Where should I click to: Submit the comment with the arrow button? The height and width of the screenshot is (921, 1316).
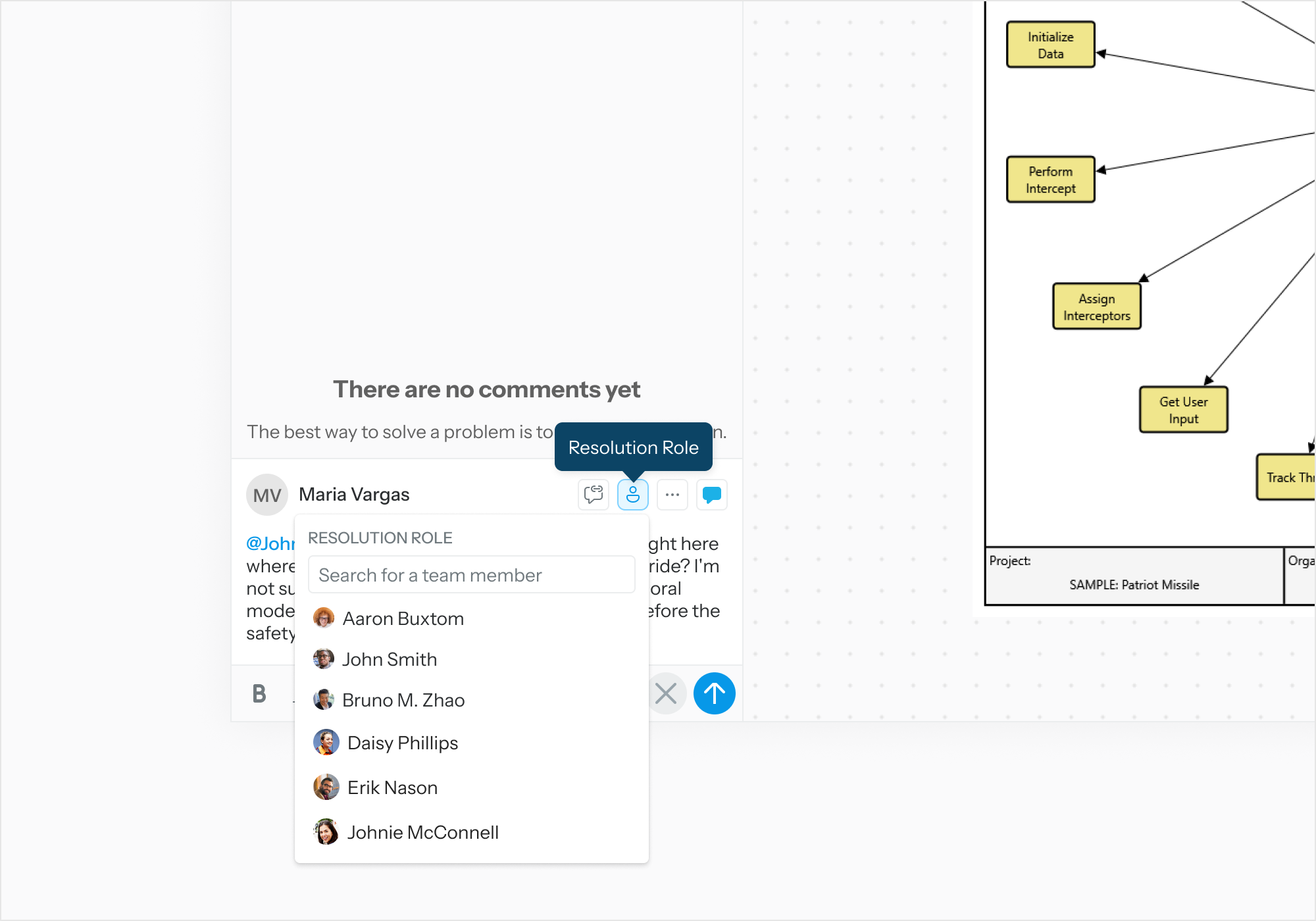(x=714, y=693)
